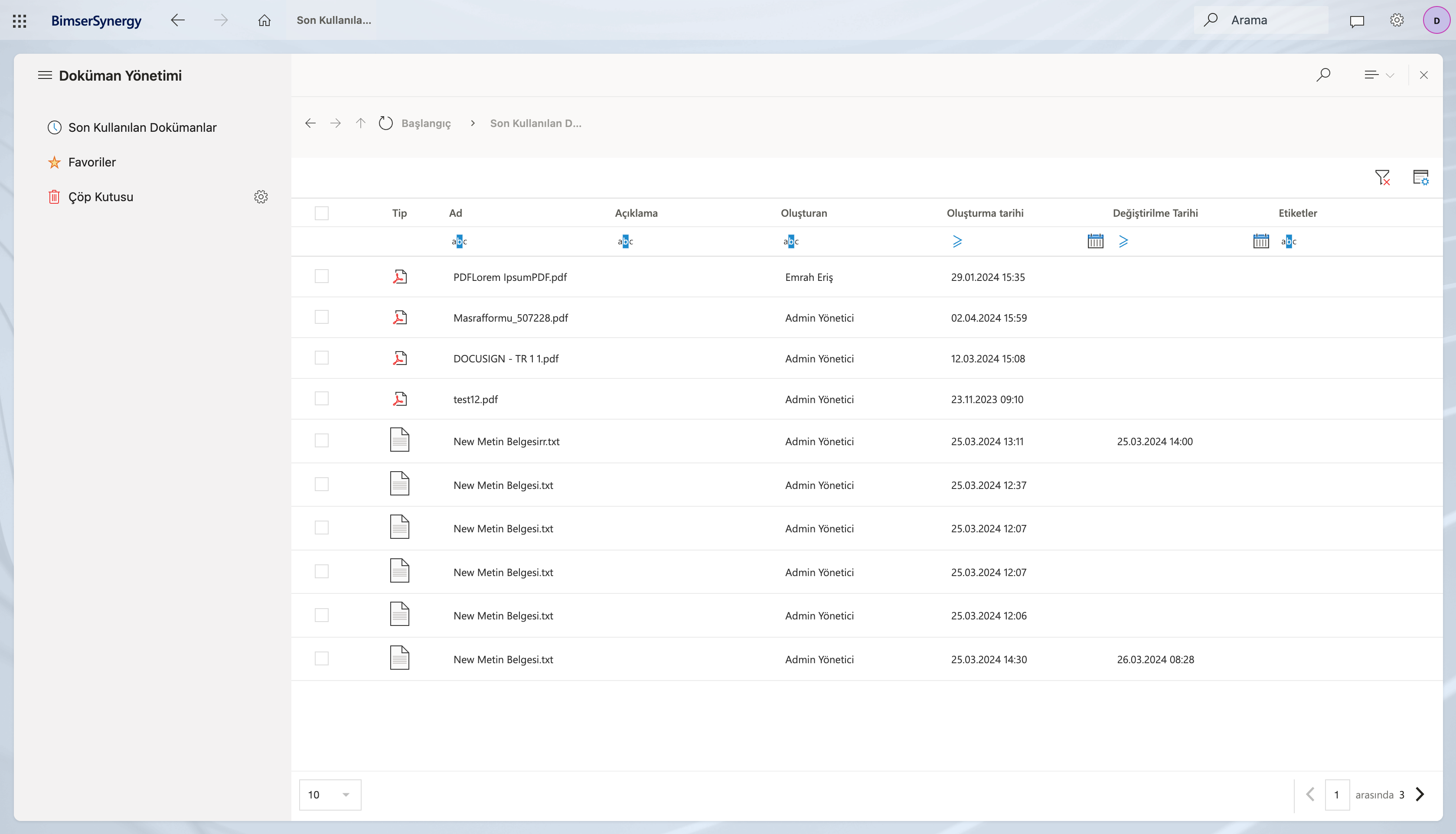Screen dimensions: 1456x834
Task: Tick the select-all checkbox in header
Action: point(322,213)
